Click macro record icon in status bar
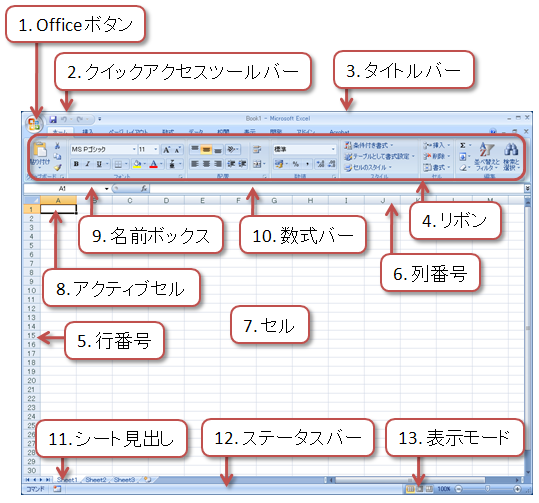Viewport: 539px width, 503px height. [x=57, y=489]
